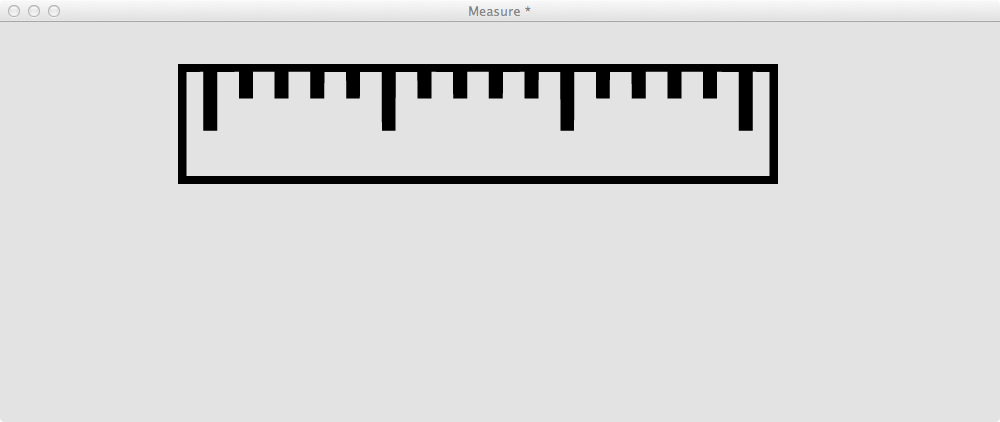Click the ruler's right vertical border
Image resolution: width=1000 pixels, height=422 pixels.
click(x=774, y=124)
